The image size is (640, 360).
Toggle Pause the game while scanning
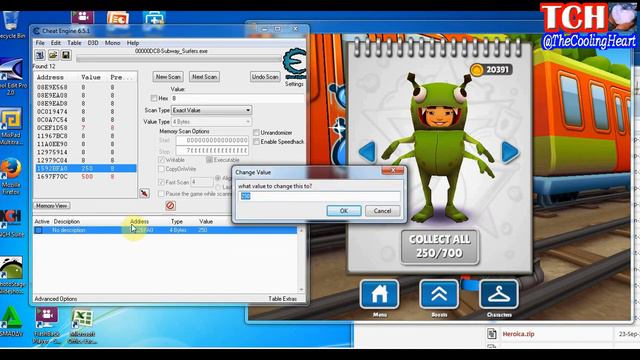(161, 193)
